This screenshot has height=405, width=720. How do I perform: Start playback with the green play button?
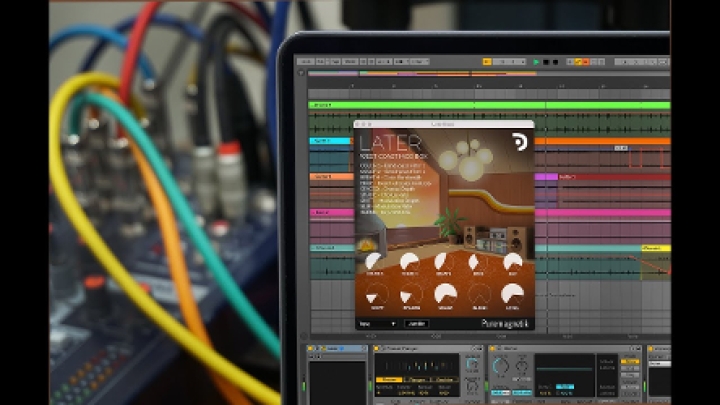(536, 62)
